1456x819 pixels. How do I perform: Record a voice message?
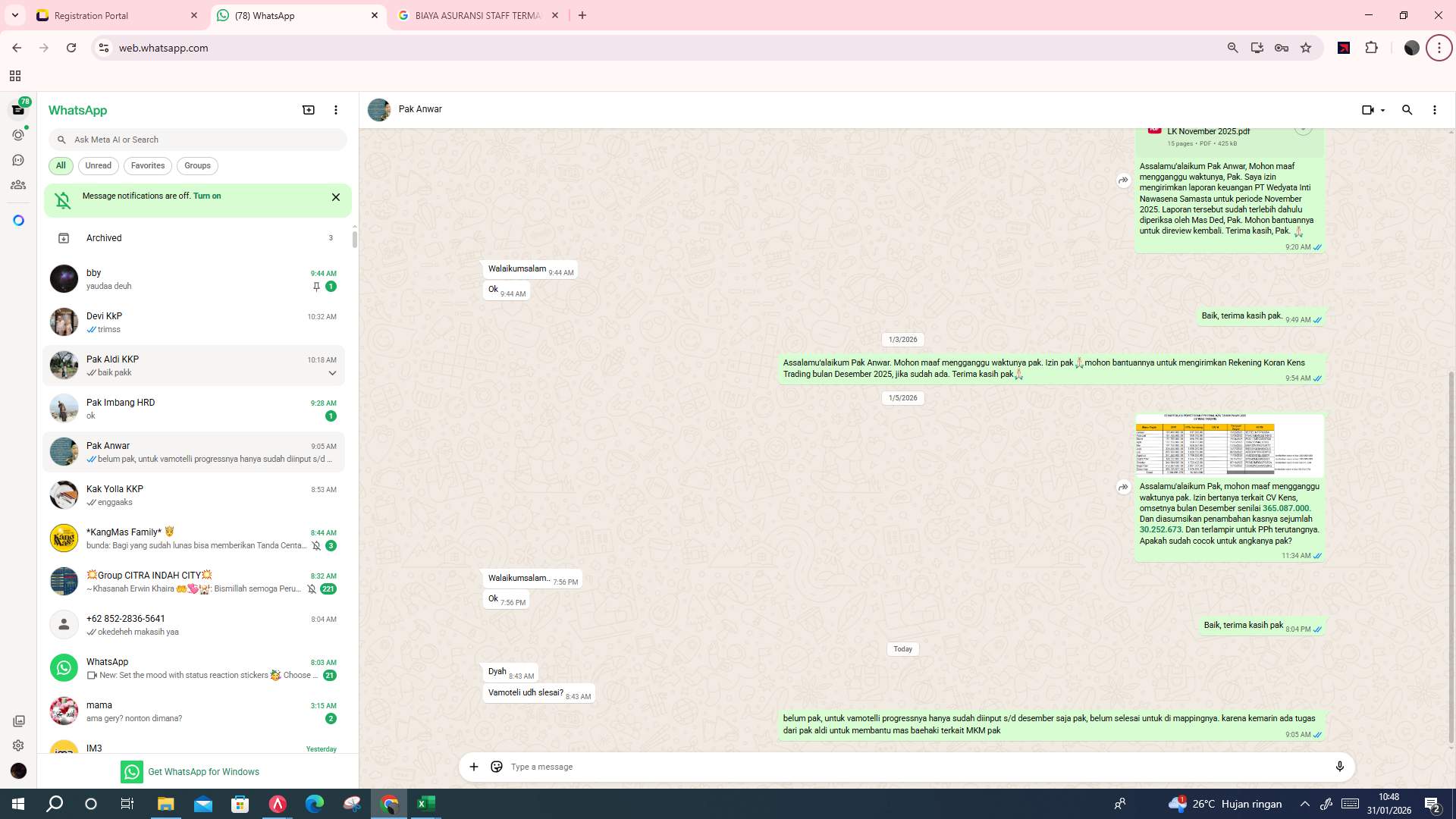[x=1341, y=767]
